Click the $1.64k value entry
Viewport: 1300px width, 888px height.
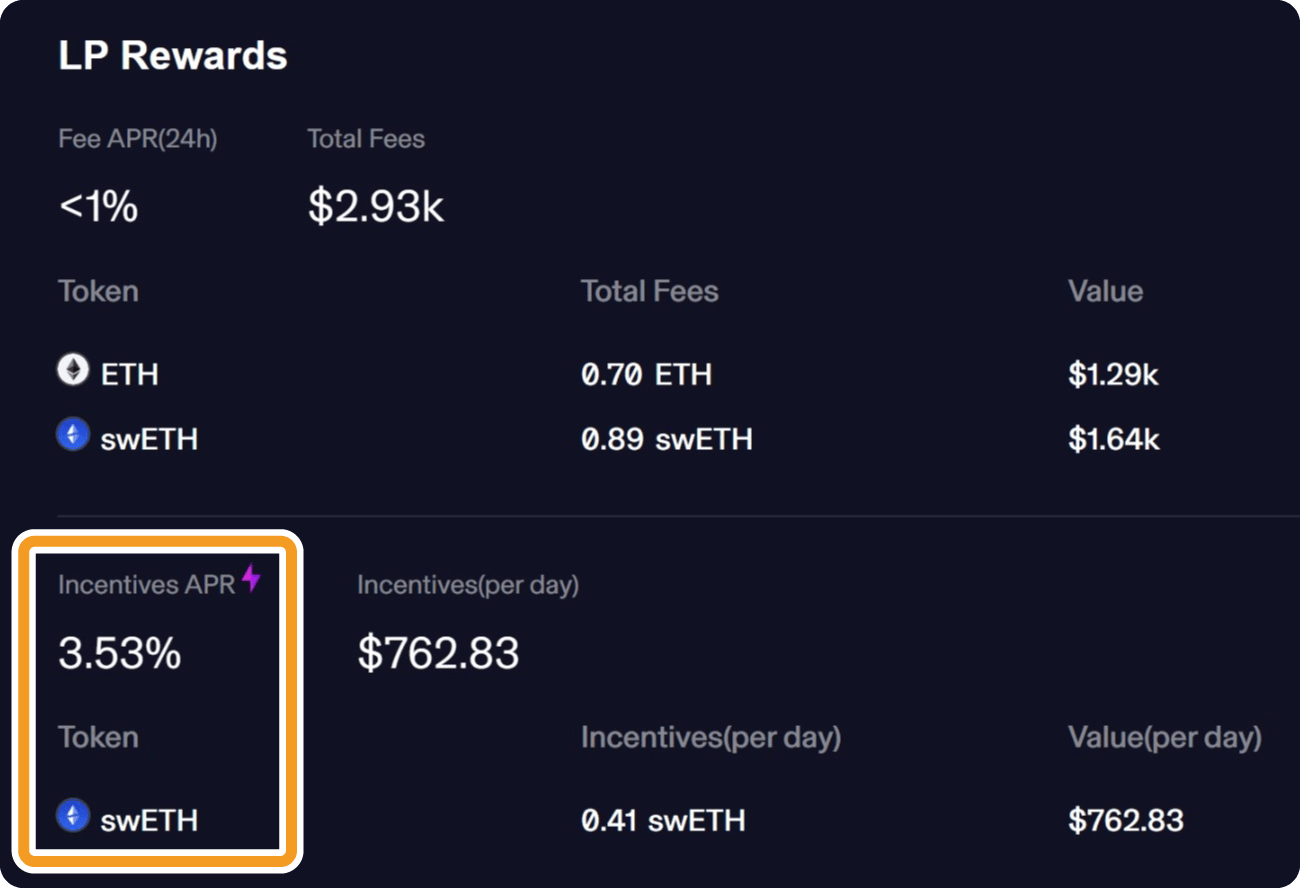click(1114, 439)
